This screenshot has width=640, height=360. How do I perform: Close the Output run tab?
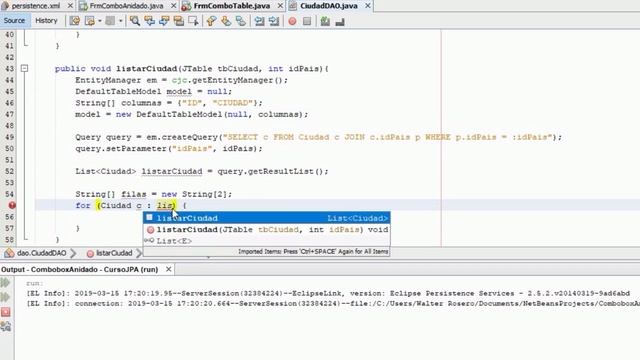coord(168,269)
